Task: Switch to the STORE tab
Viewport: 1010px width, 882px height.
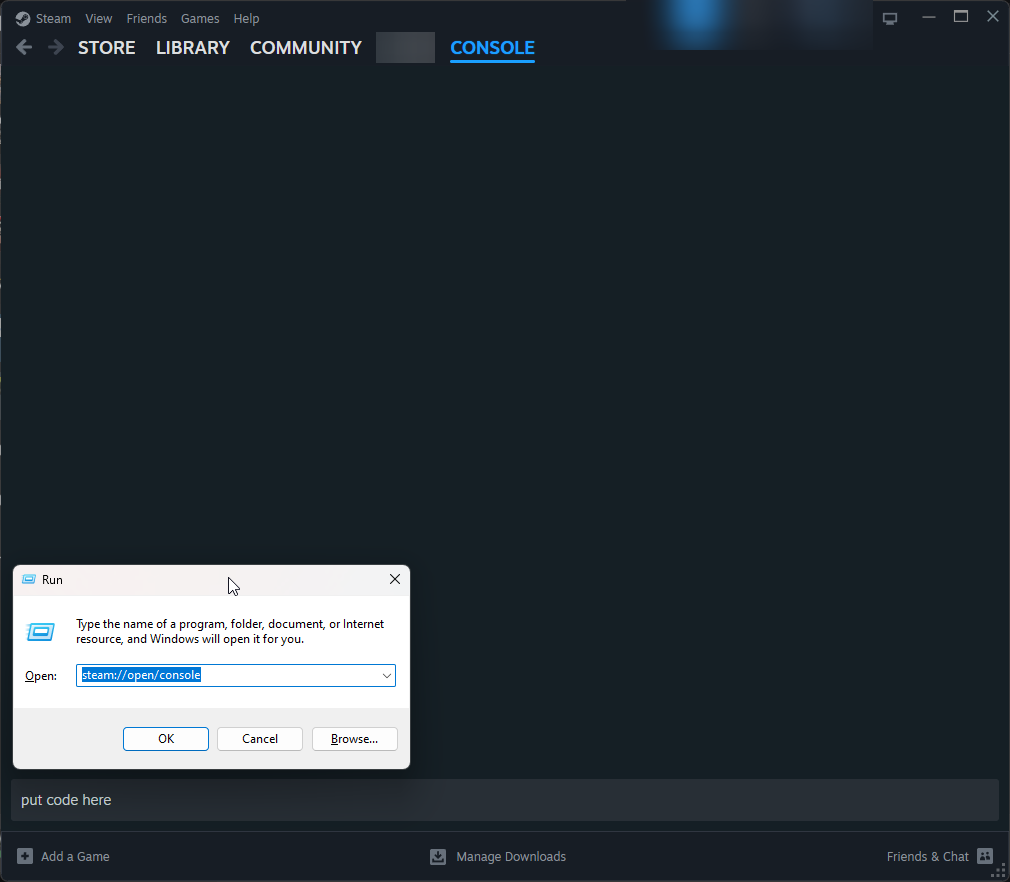Action: point(106,47)
